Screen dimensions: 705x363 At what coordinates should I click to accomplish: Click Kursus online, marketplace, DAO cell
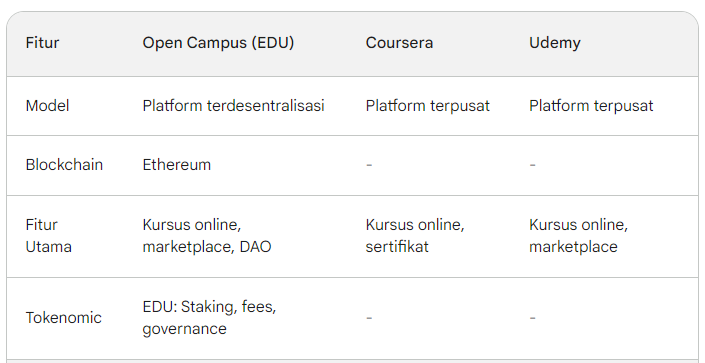[x=207, y=235]
